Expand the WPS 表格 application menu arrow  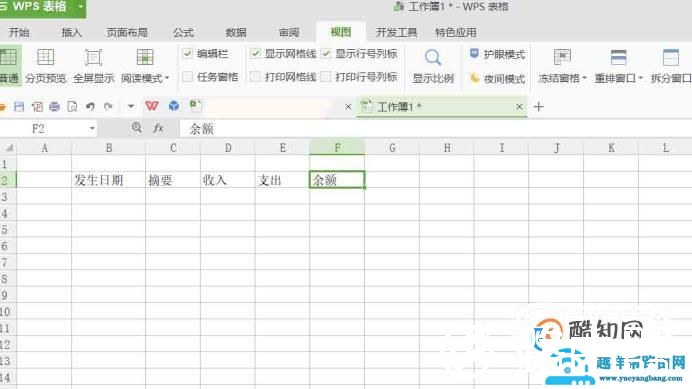point(80,7)
